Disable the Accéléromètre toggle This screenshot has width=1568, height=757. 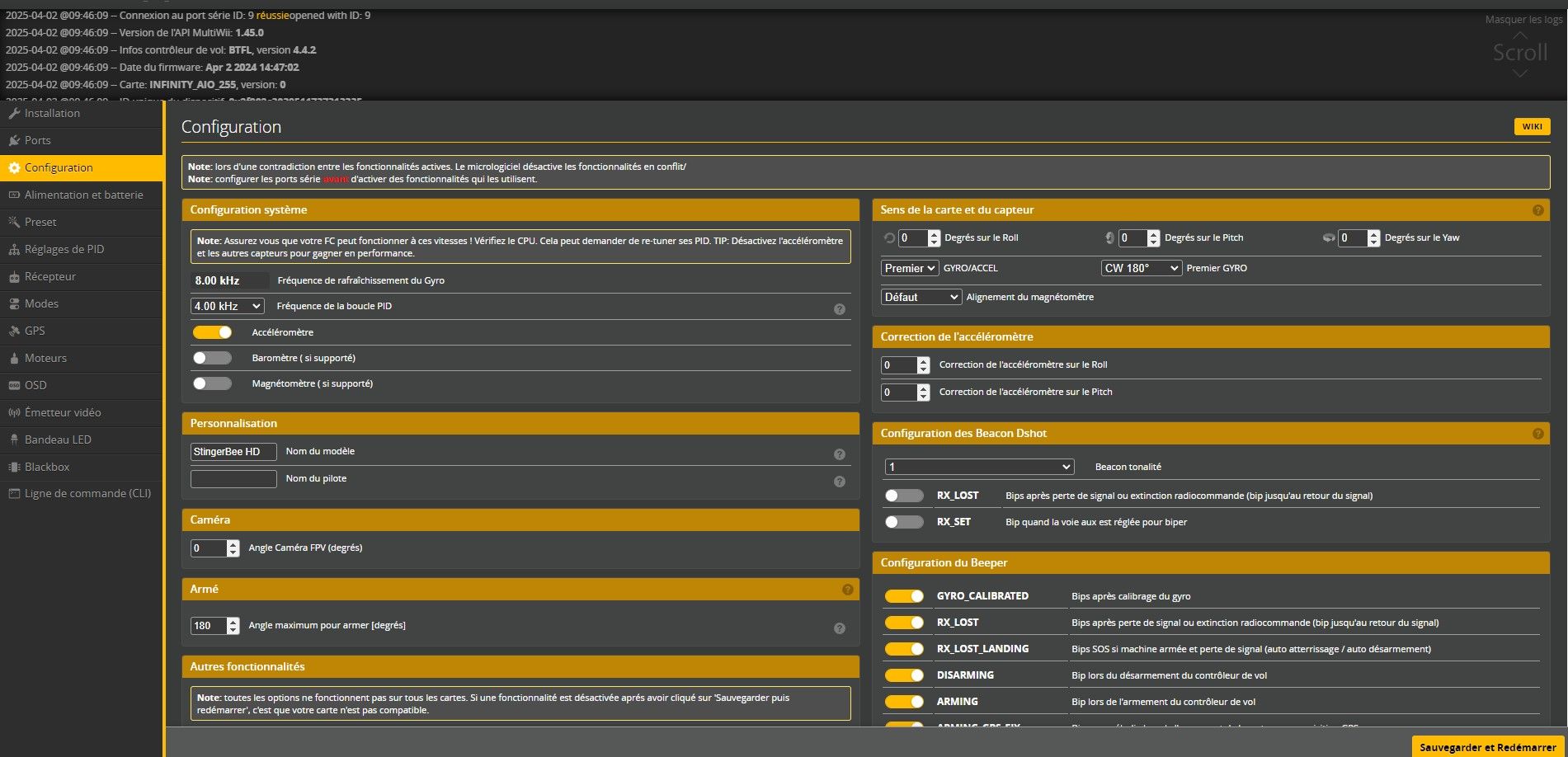213,332
